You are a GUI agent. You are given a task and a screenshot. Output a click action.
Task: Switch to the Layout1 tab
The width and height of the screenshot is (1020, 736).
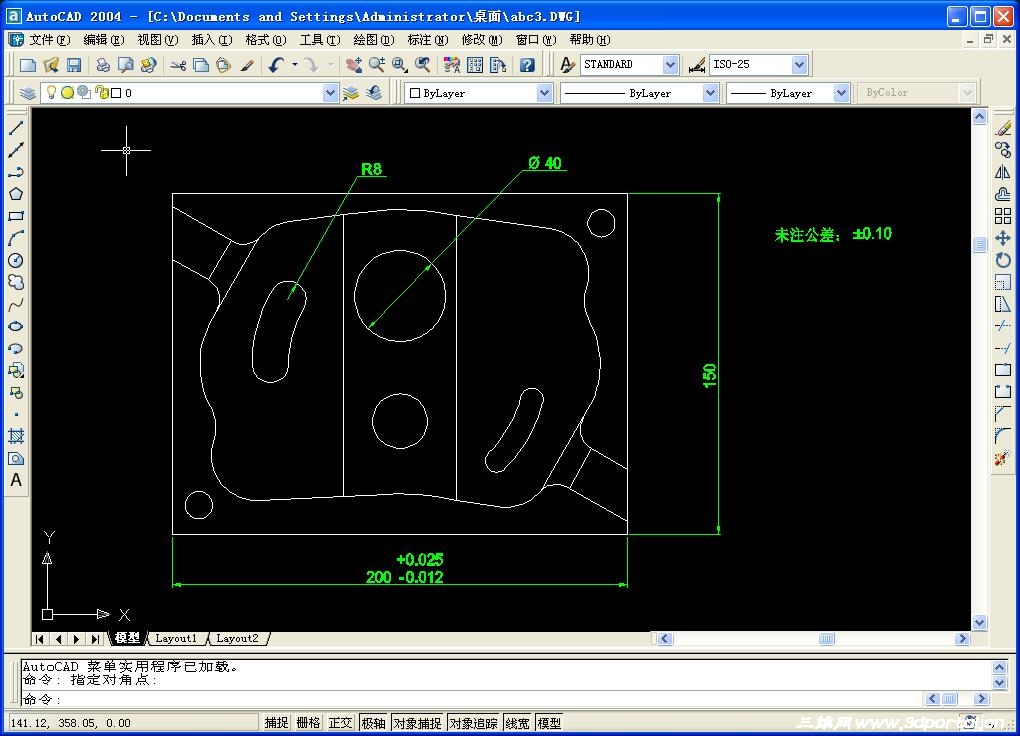(x=176, y=638)
